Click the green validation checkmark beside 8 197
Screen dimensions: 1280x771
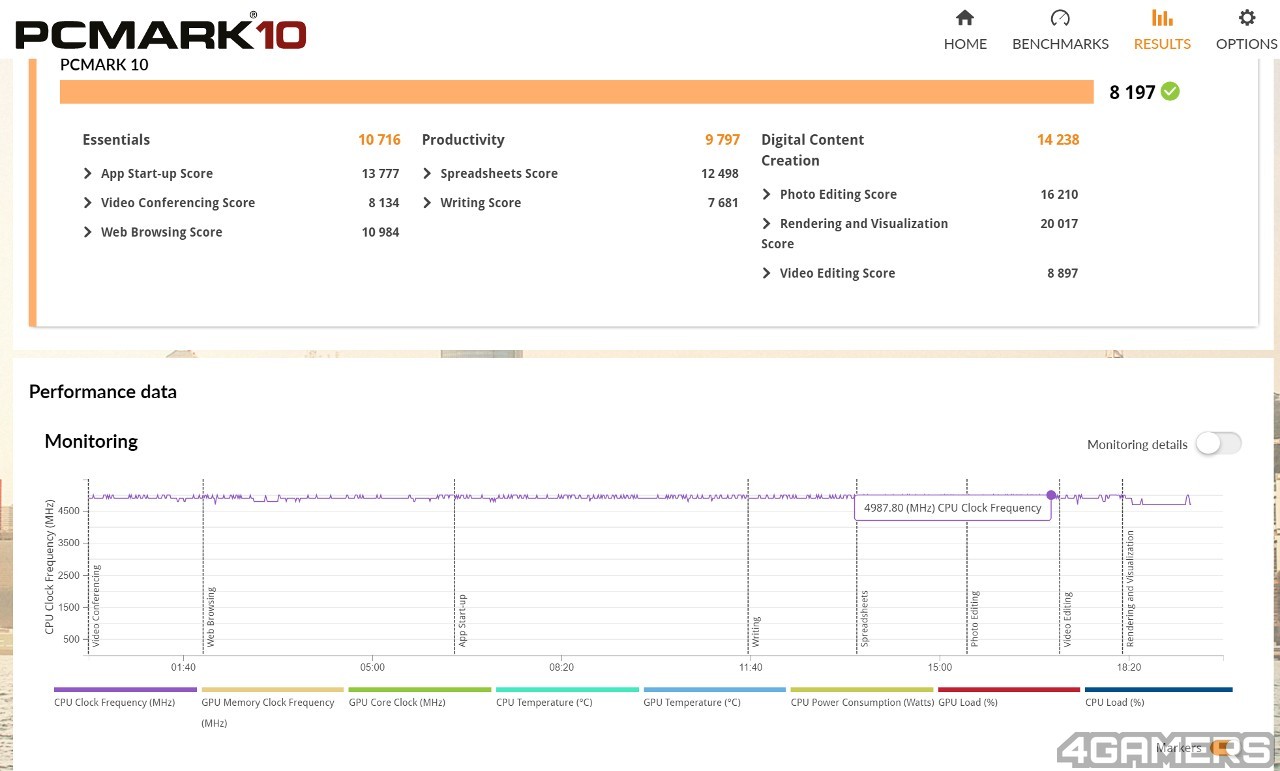(1170, 91)
